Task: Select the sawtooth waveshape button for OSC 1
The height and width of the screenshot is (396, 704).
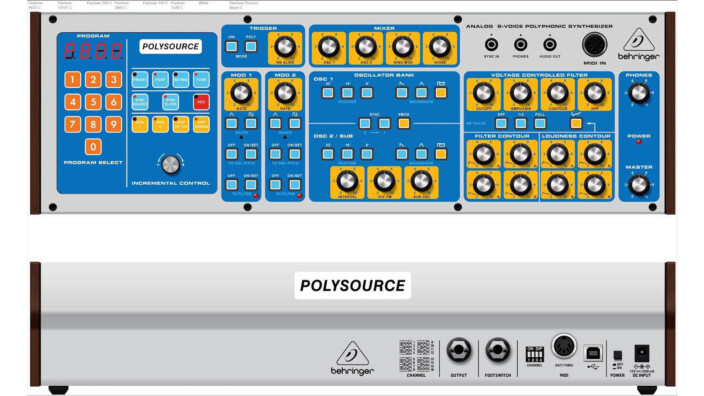Action: (402, 92)
